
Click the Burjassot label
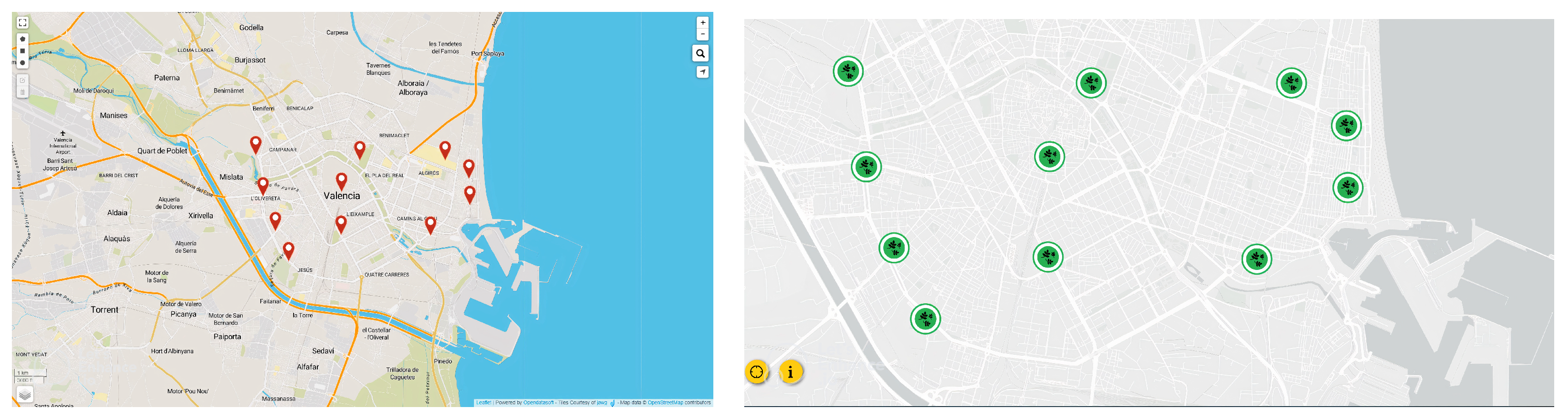250,60
